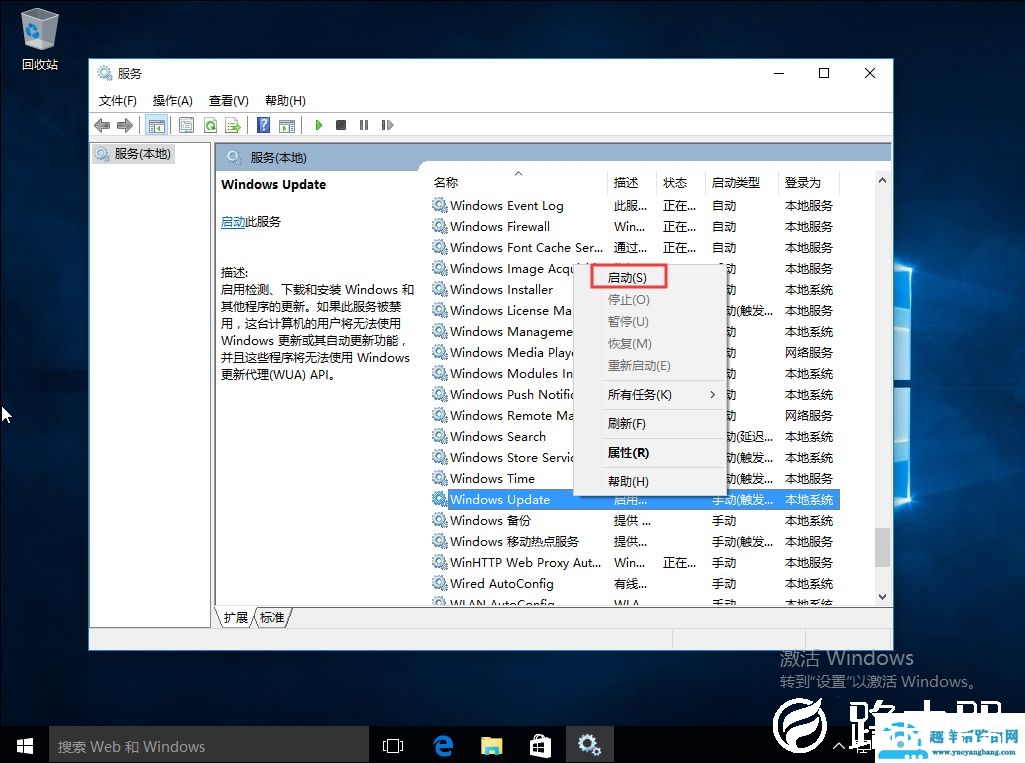This screenshot has height=763, width=1025.
Task: Click the gear icon of Windows Event Log
Action: click(439, 205)
